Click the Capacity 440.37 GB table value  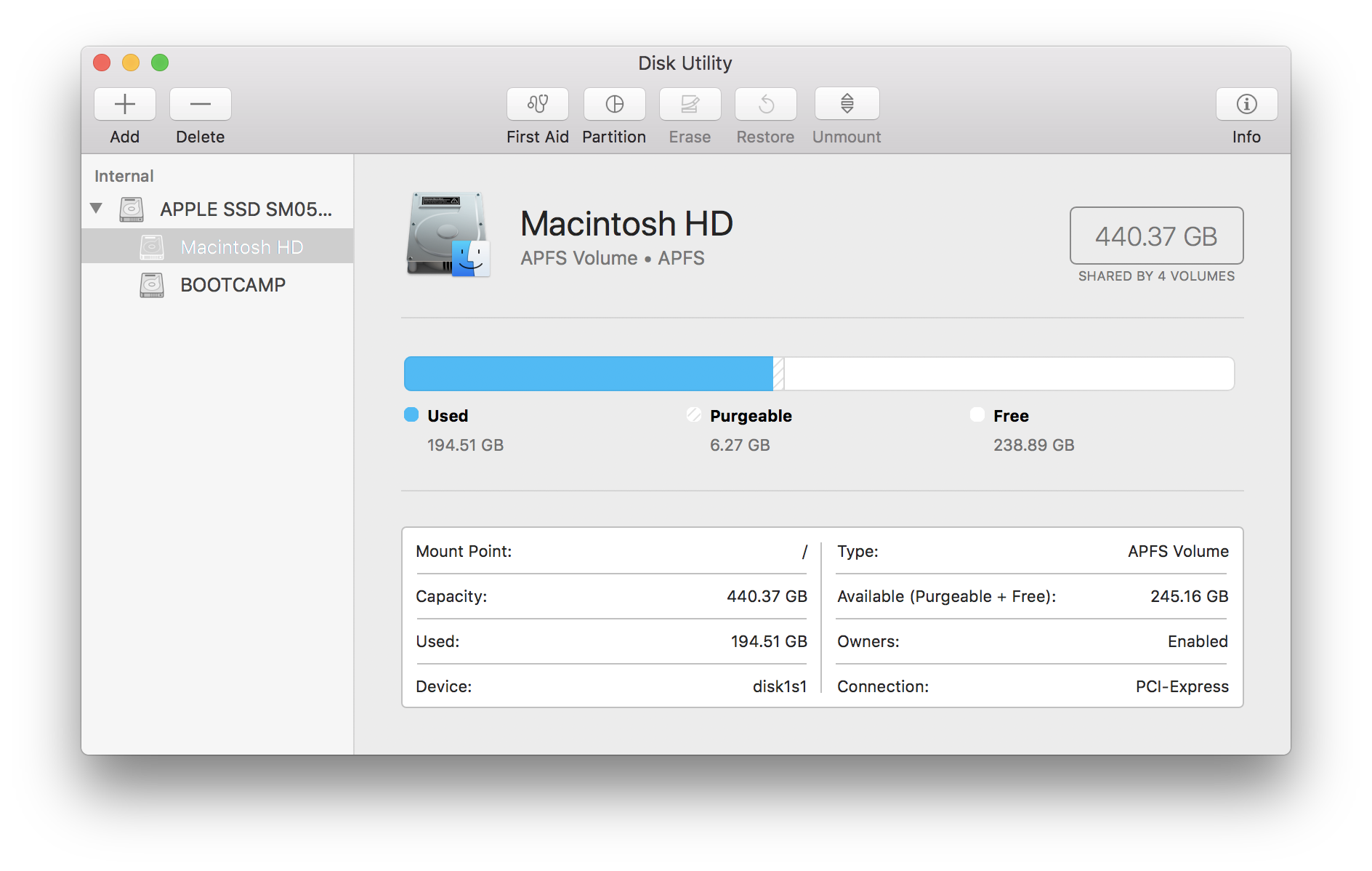pyautogui.click(x=767, y=596)
